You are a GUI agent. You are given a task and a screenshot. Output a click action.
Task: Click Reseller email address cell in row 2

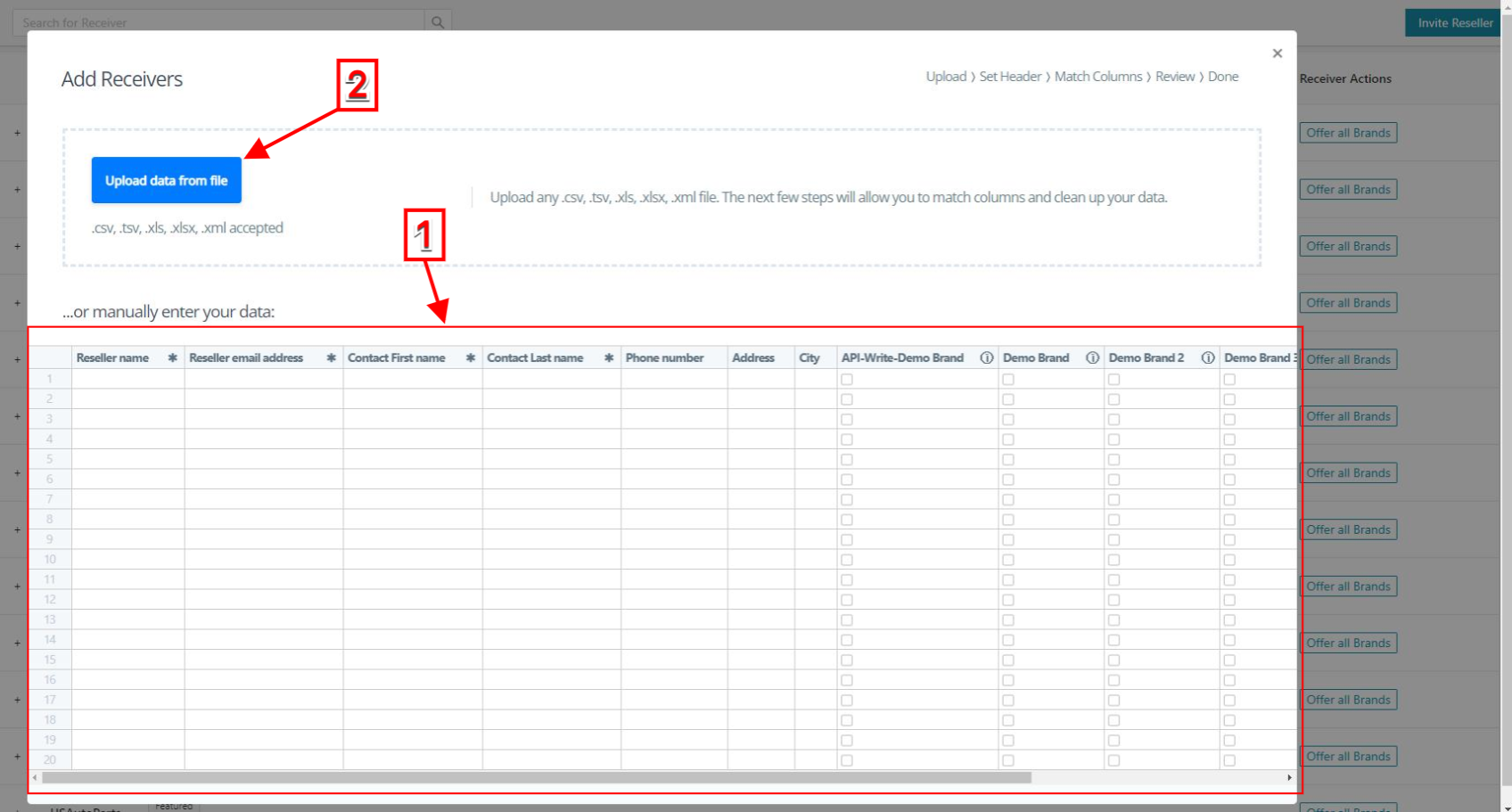264,398
